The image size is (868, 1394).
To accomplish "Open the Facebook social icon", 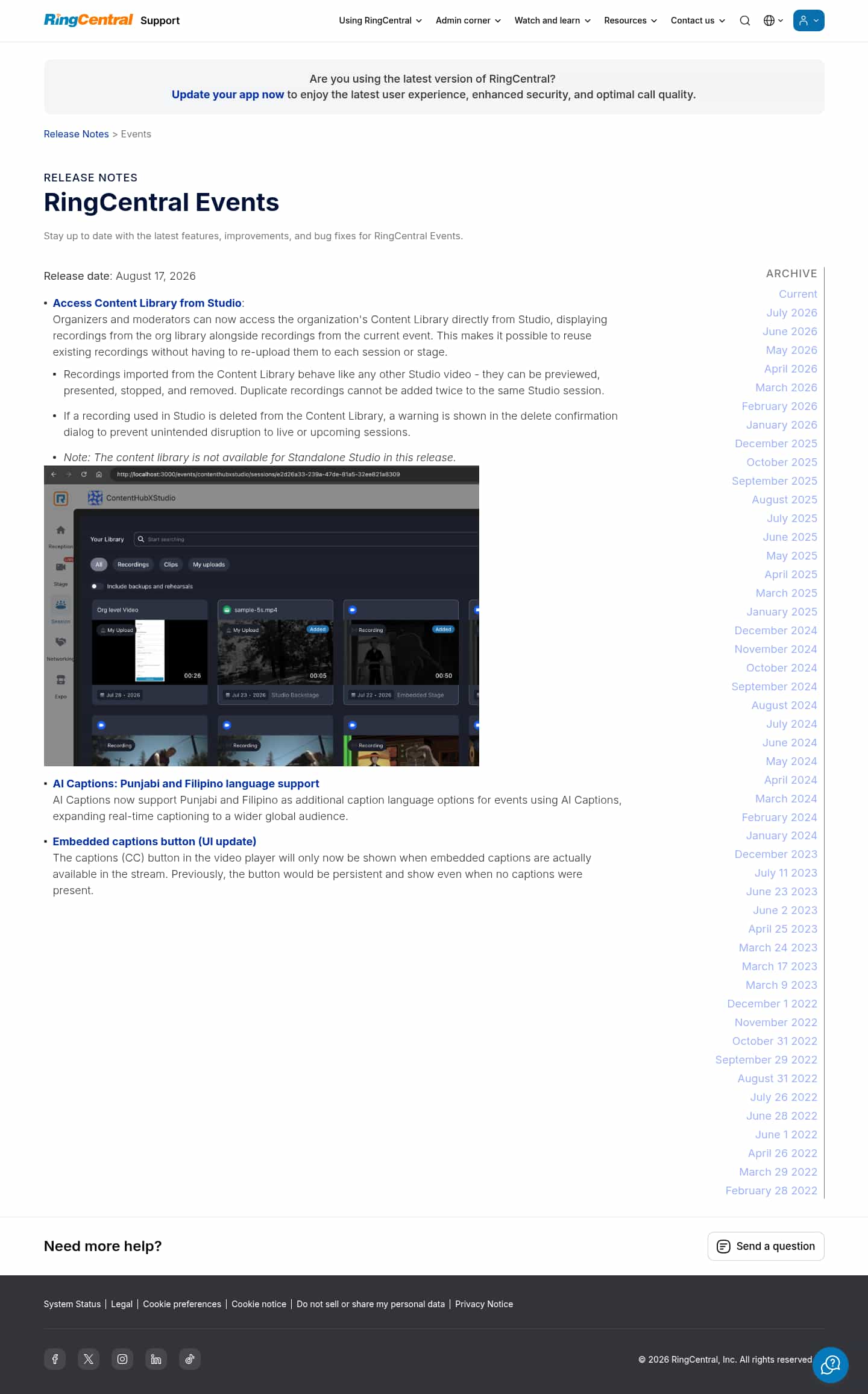I will [x=55, y=1359].
